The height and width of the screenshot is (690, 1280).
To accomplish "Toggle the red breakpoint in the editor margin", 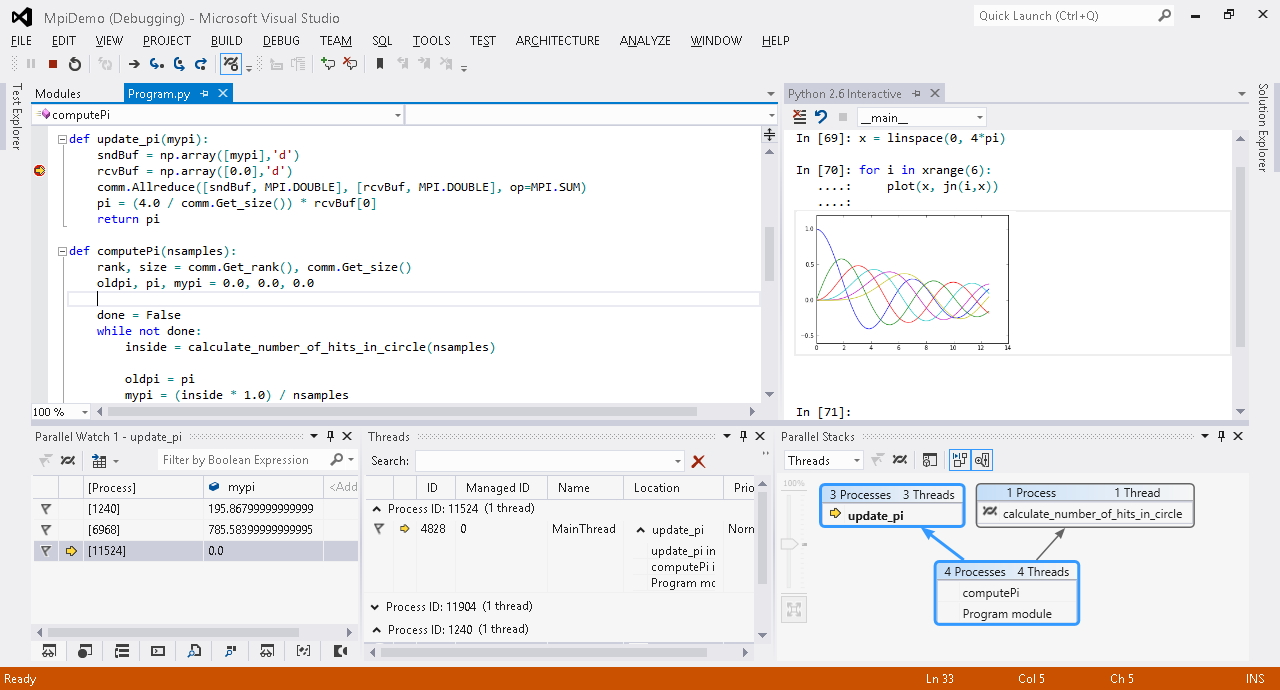I will [39, 171].
